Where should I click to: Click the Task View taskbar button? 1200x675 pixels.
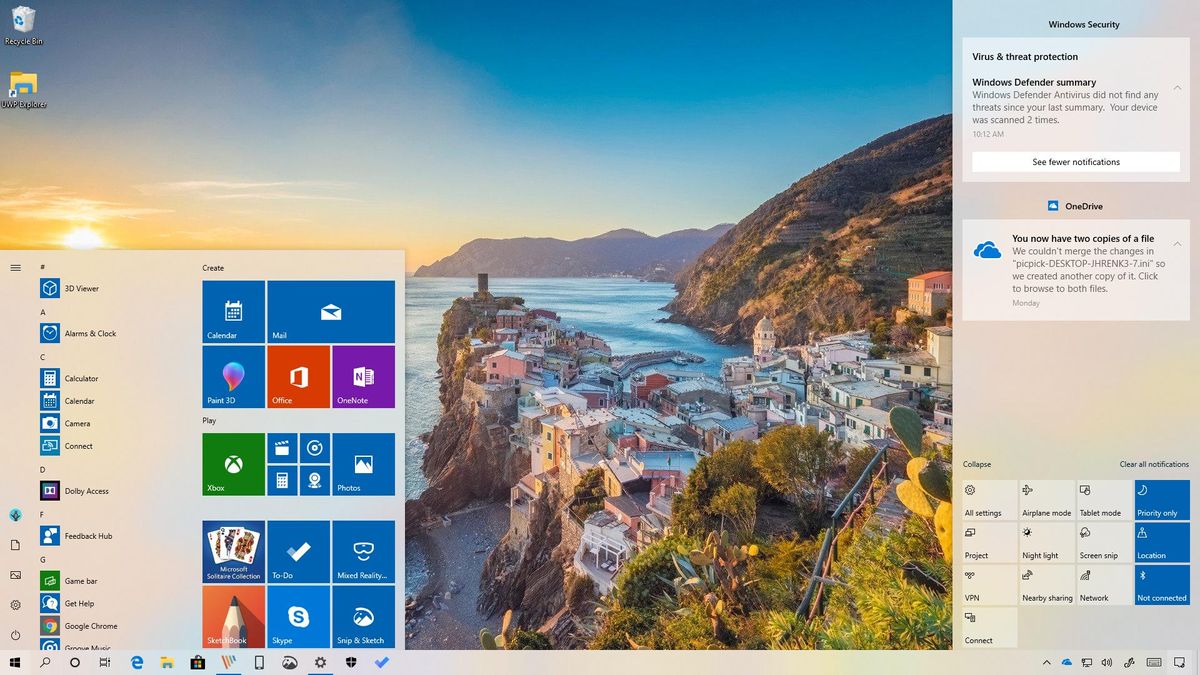pyautogui.click(x=104, y=662)
